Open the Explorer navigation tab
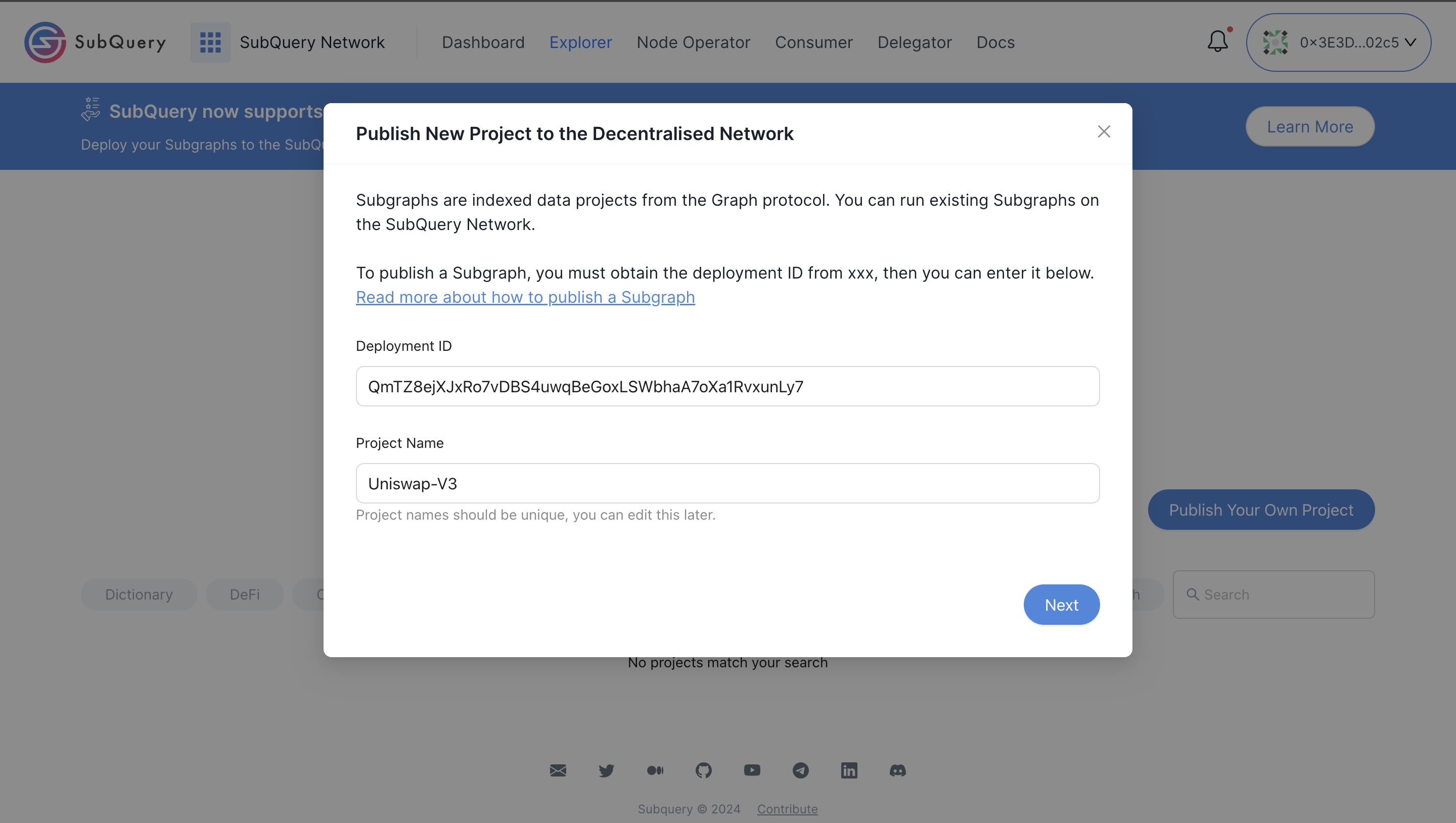Viewport: 1456px width, 823px height. point(581,42)
